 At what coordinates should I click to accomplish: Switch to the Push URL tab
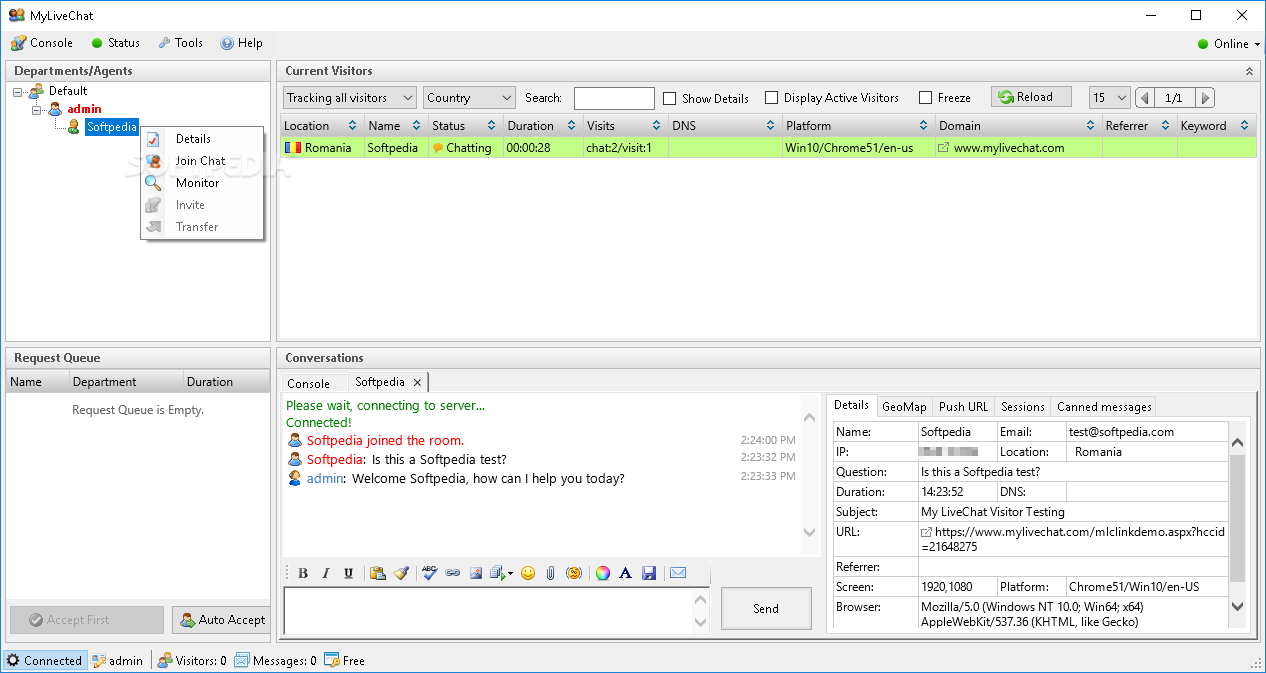(963, 407)
